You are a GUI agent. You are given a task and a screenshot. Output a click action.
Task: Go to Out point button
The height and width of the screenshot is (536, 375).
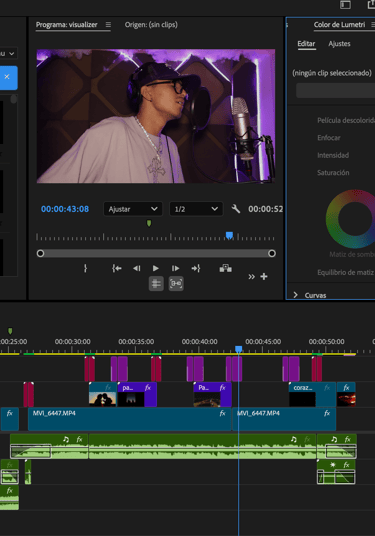[x=196, y=268]
